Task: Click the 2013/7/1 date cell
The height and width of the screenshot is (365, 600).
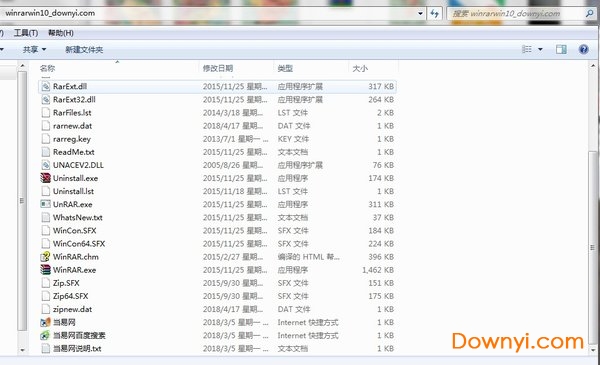Action: pos(235,139)
